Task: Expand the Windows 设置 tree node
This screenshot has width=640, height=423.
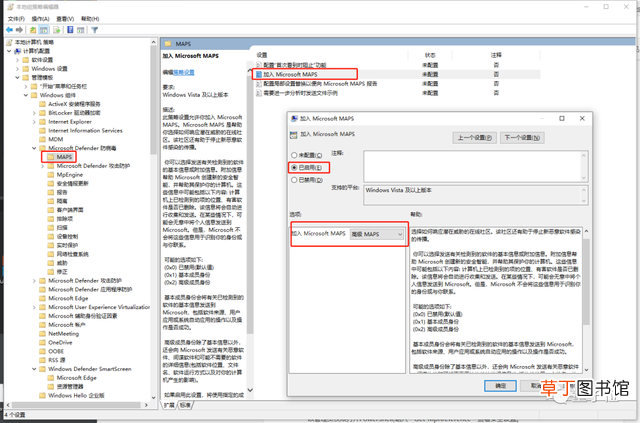Action: [x=18, y=69]
